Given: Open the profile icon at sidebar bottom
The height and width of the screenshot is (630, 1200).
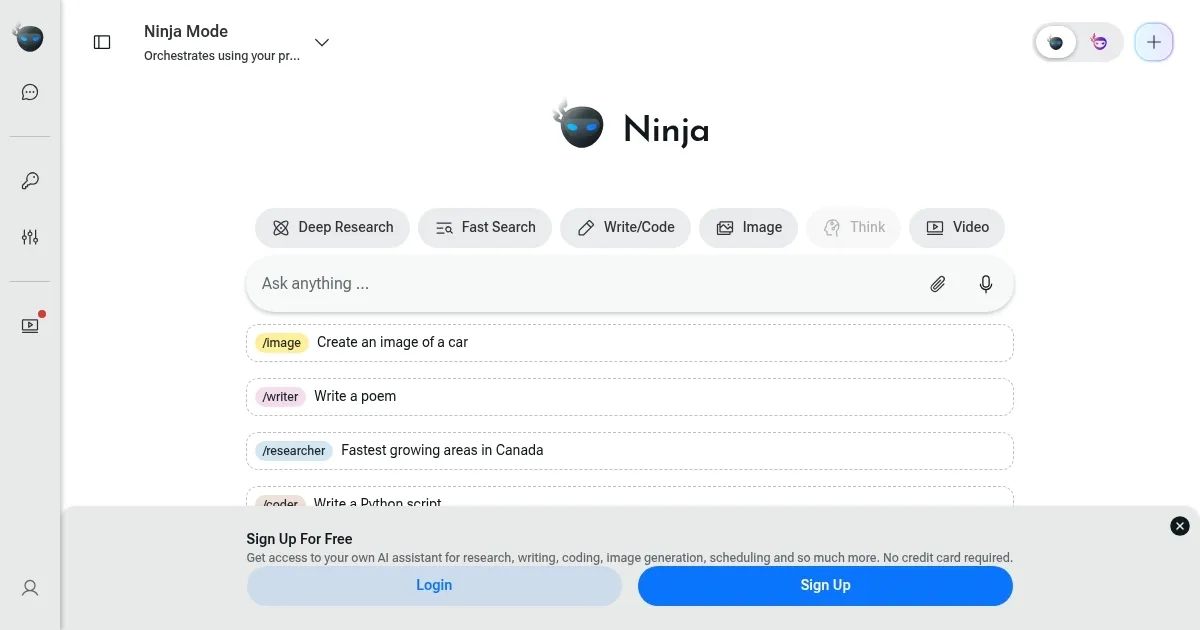Looking at the screenshot, I should (x=29, y=588).
